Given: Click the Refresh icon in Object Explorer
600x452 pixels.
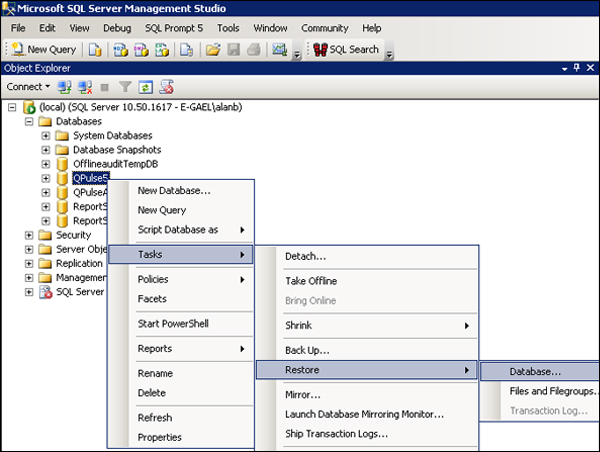Looking at the screenshot, I should click(x=145, y=87).
